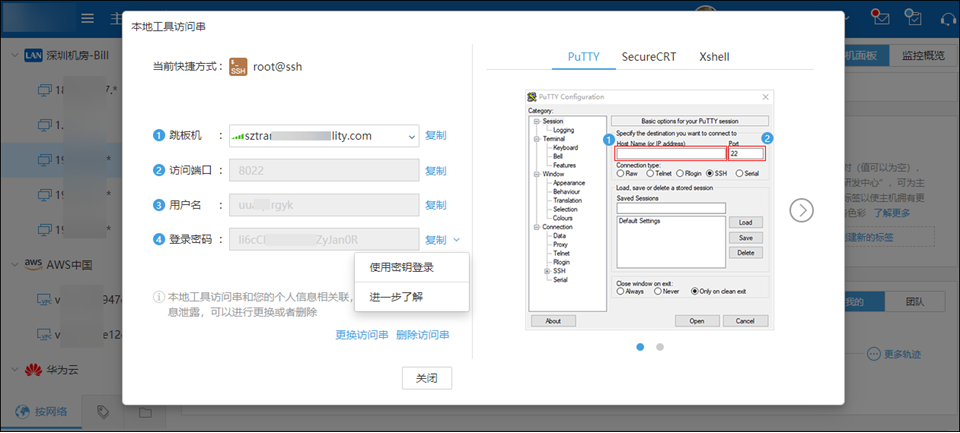The image size is (960, 433).
Task: Copy the 跳板机 jump host address
Action: (436, 136)
